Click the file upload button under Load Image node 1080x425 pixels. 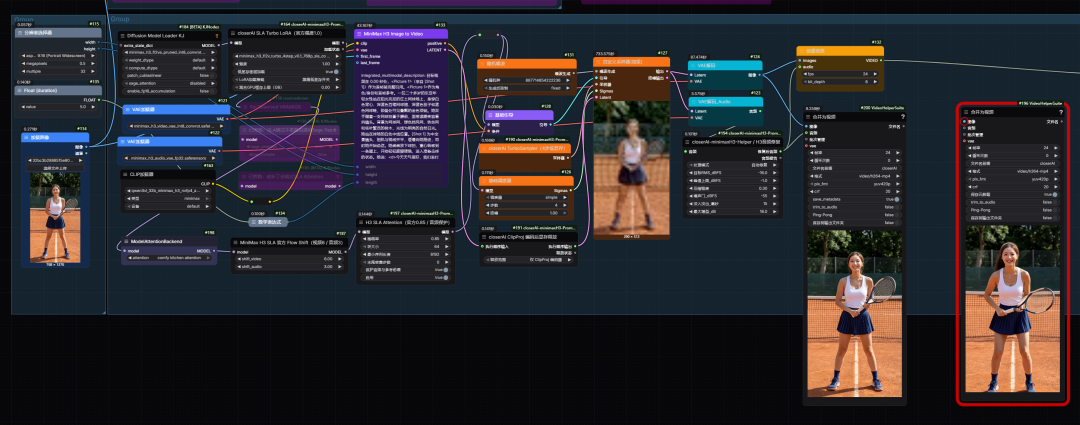(55, 167)
